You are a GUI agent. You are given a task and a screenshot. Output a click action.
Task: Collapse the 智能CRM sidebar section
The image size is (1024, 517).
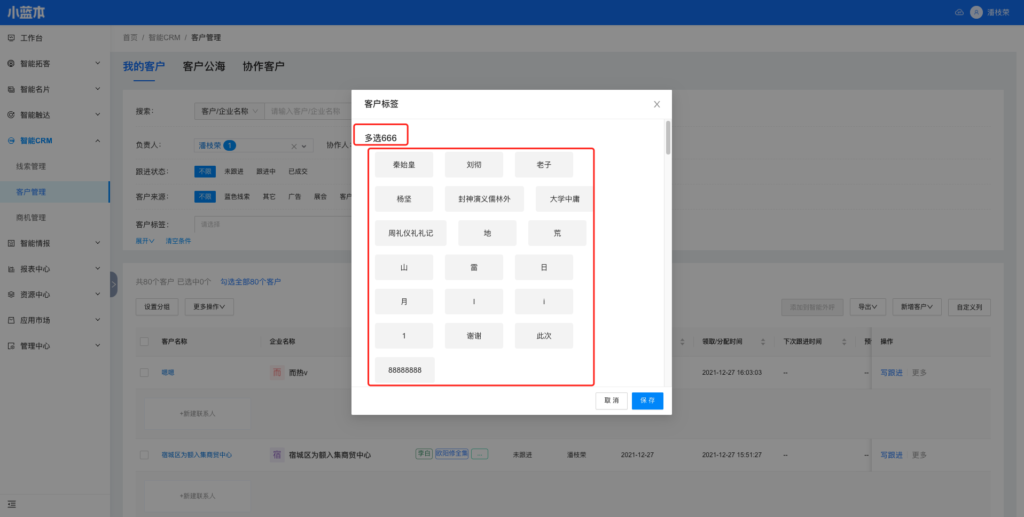coord(97,141)
